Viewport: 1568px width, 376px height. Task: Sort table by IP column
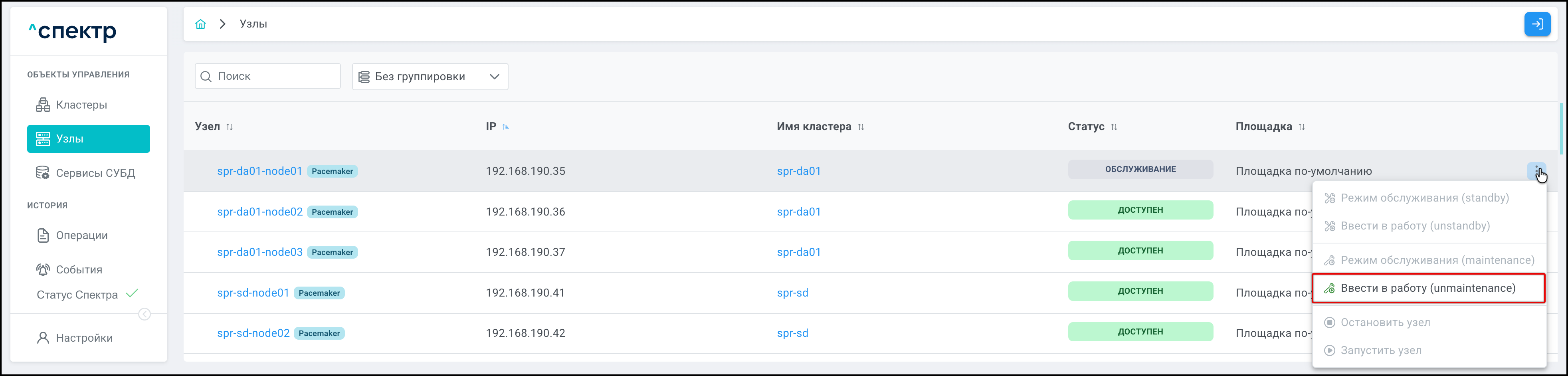pyautogui.click(x=505, y=127)
